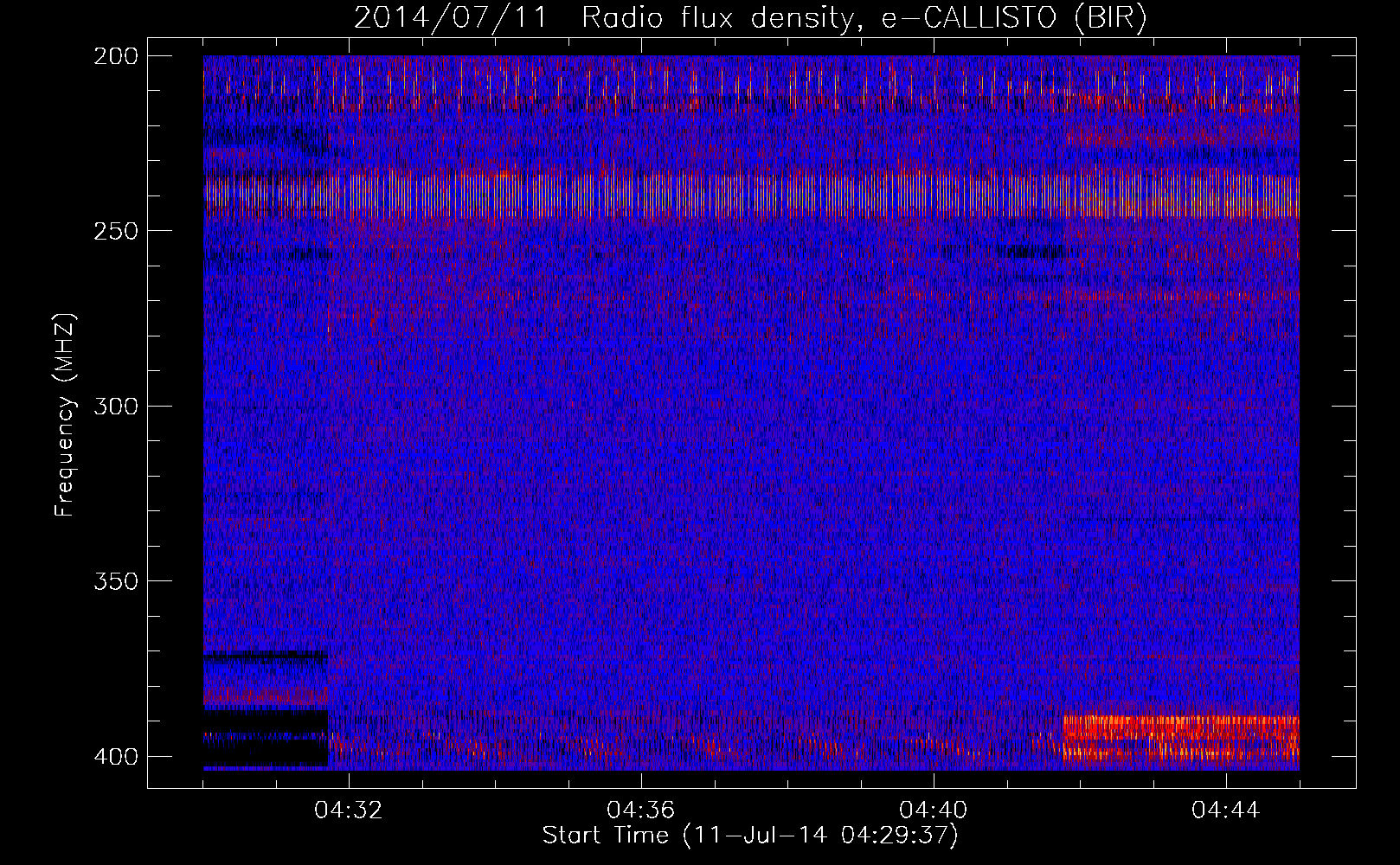Click the 200 frequency tick label
Image resolution: width=1400 pixels, height=865 pixels.
tap(116, 56)
